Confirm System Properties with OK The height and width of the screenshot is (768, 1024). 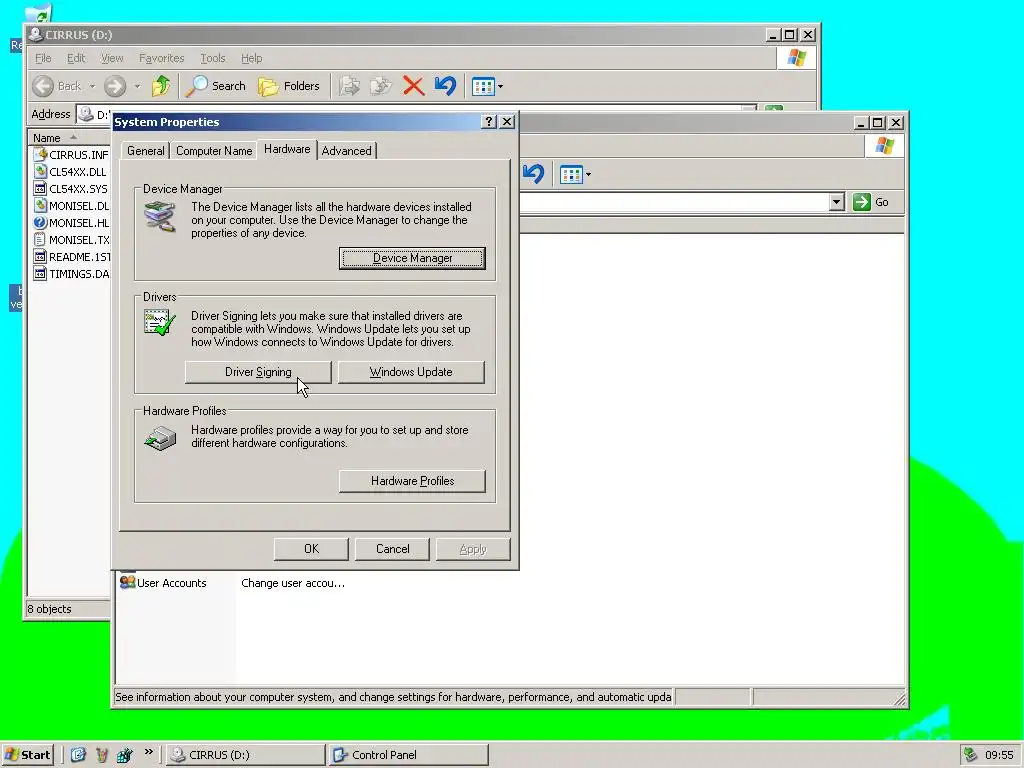(311, 549)
